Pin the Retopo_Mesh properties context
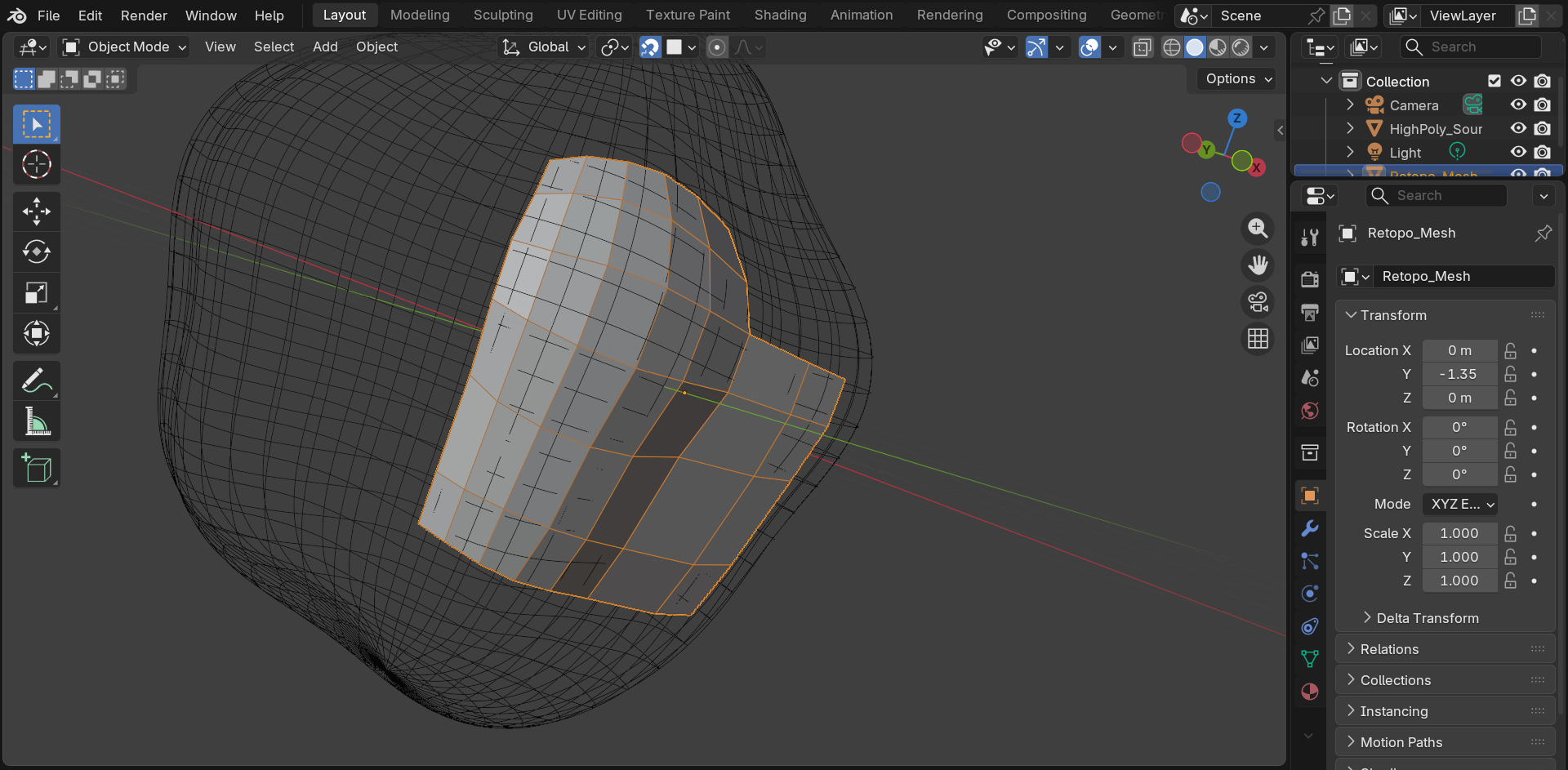The height and width of the screenshot is (770, 1568). pyautogui.click(x=1543, y=234)
